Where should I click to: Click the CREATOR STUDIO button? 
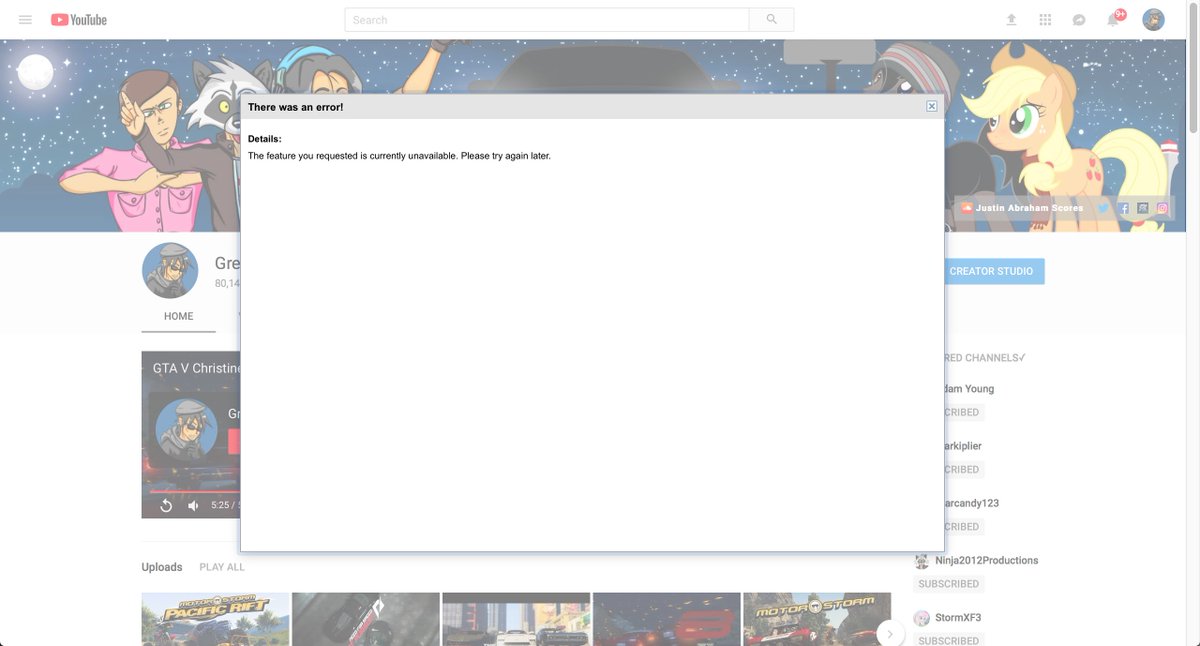point(991,271)
